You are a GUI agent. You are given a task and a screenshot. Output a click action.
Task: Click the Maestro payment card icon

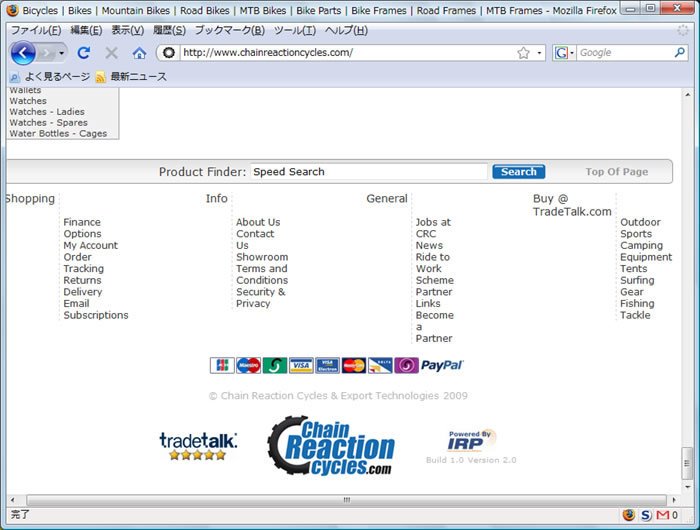pyautogui.click(x=248, y=365)
